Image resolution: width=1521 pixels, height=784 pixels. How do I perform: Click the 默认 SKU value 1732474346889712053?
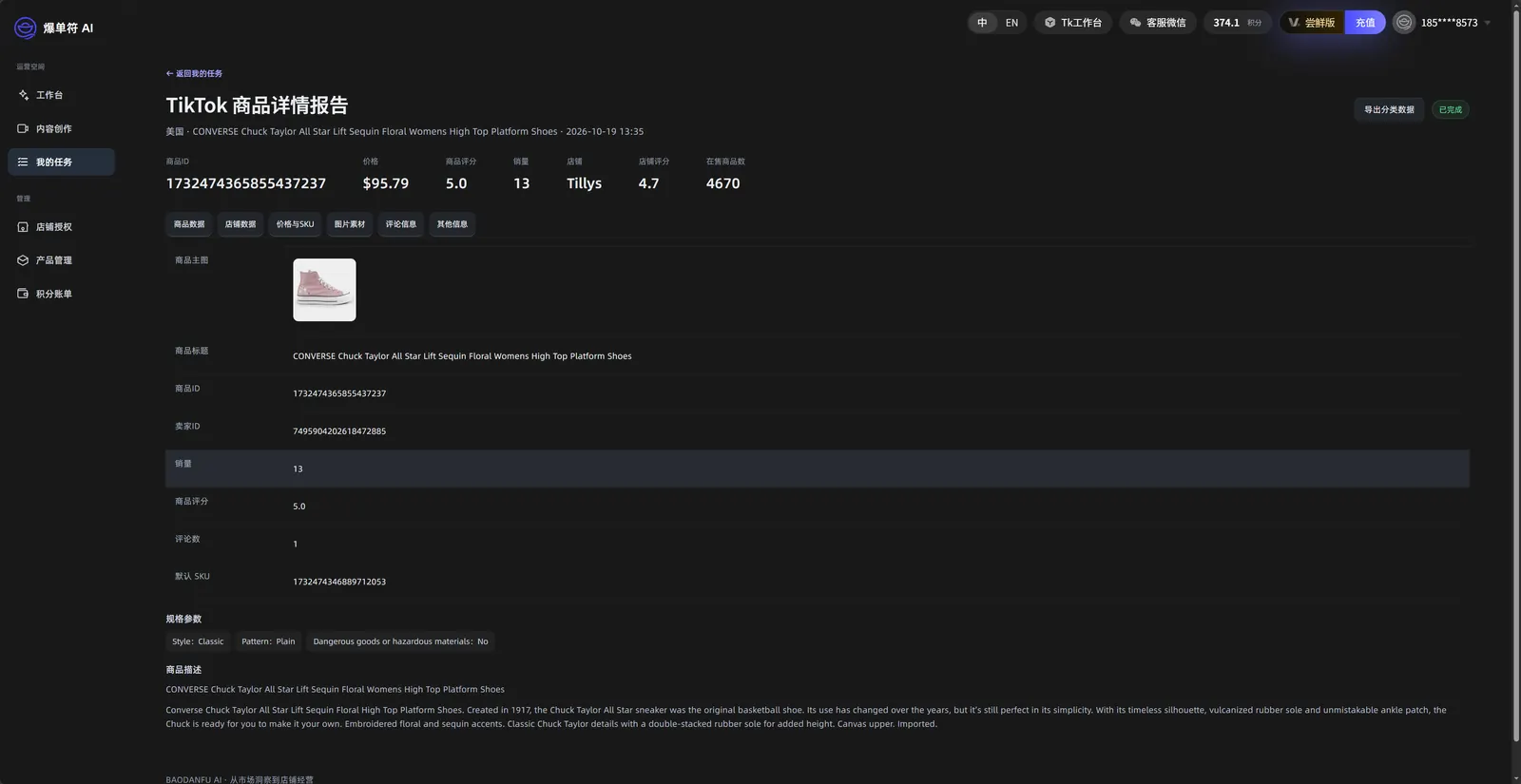pyautogui.click(x=339, y=582)
